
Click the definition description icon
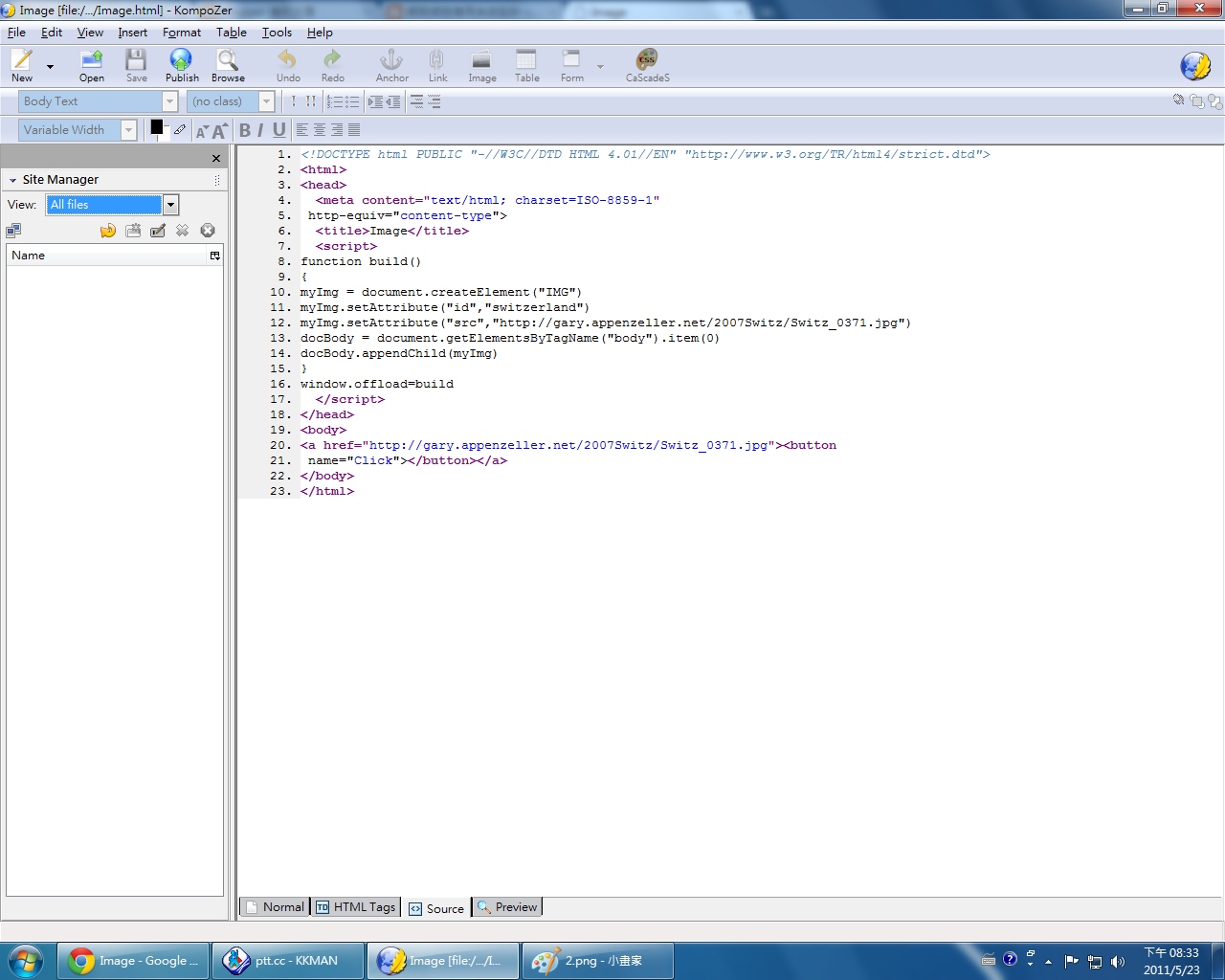click(x=434, y=101)
